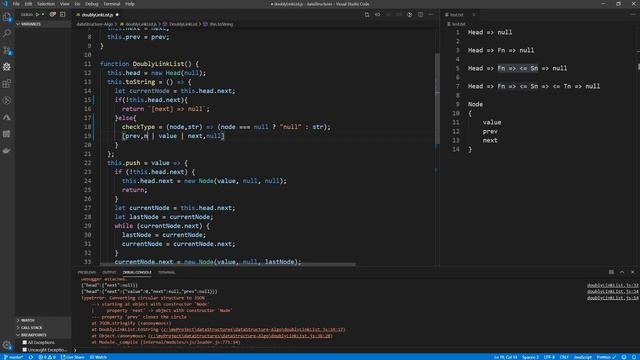Image resolution: width=640 pixels, height=360 pixels.
Task: Click the compare changes icon in editor toolbar
Action: [x=378, y=15]
